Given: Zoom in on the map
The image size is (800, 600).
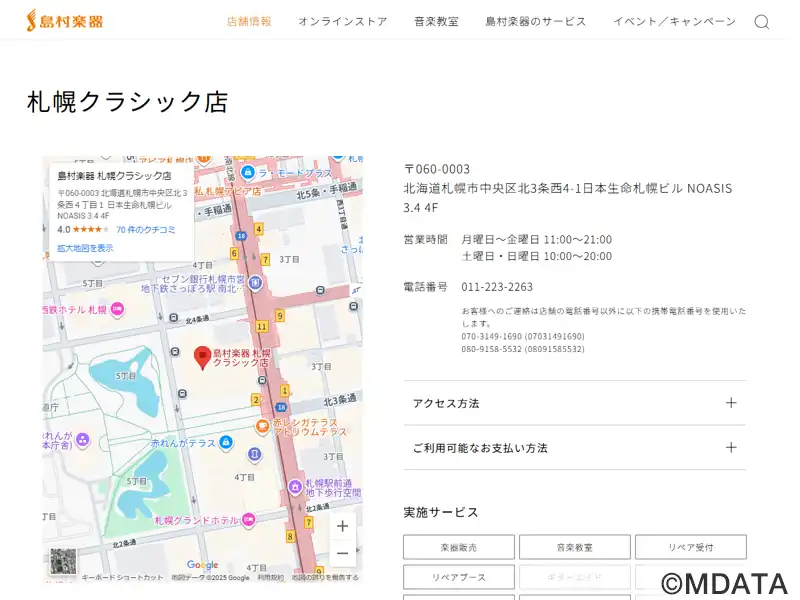Looking at the screenshot, I should click(x=342, y=526).
